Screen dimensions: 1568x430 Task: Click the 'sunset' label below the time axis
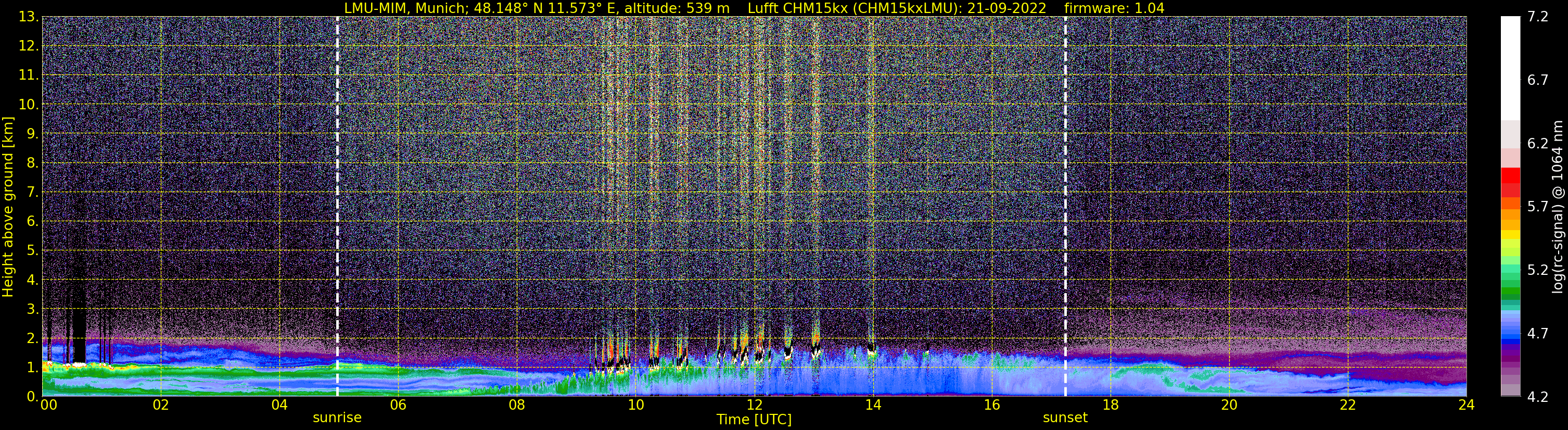1065,418
